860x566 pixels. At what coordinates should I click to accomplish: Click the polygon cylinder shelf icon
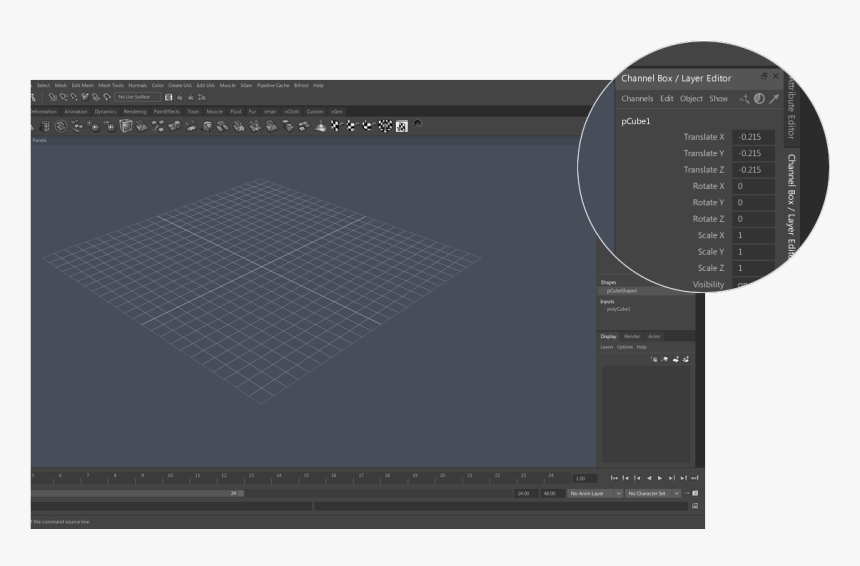pyautogui.click(x=45, y=127)
